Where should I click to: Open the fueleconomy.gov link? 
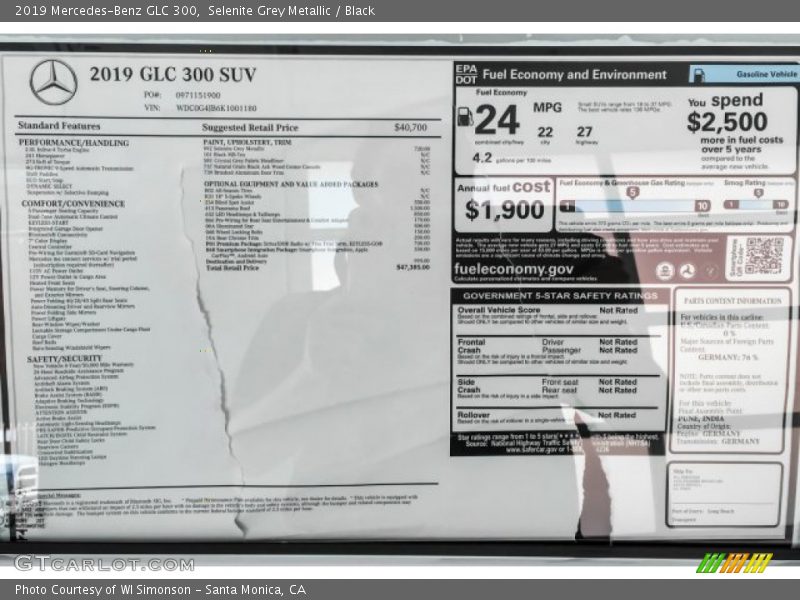point(514,269)
